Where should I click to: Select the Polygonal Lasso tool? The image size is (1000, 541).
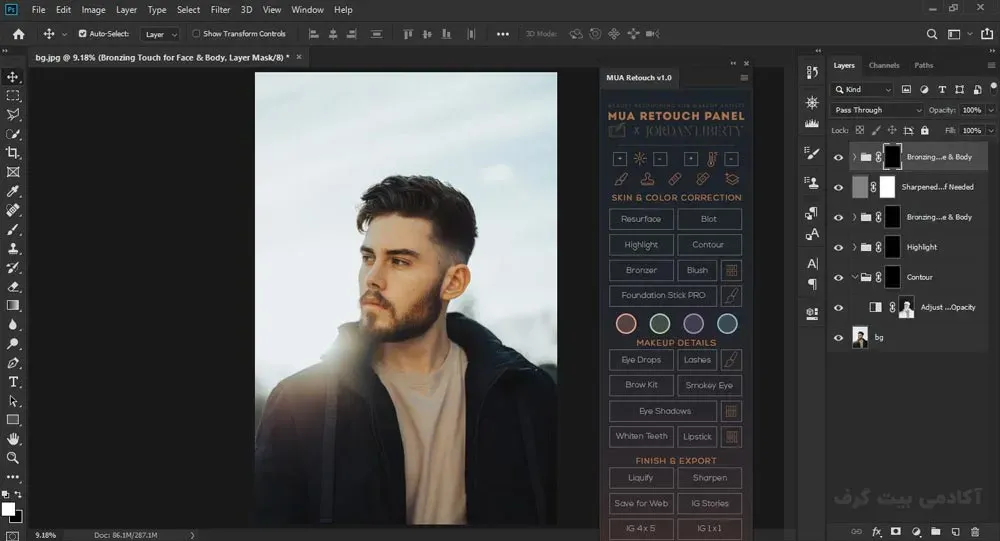pos(13,115)
